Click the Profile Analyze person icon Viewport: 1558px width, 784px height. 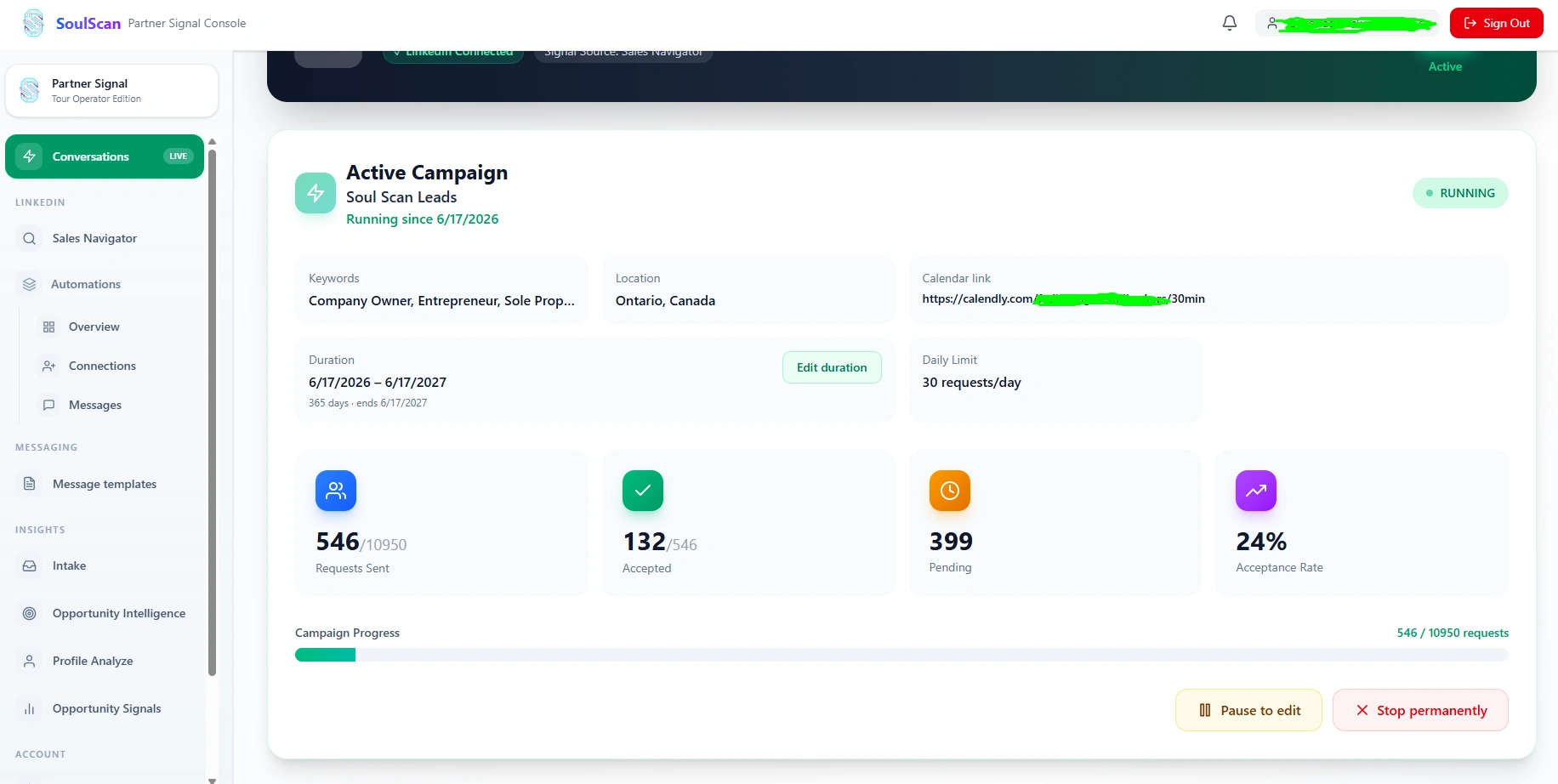30,662
